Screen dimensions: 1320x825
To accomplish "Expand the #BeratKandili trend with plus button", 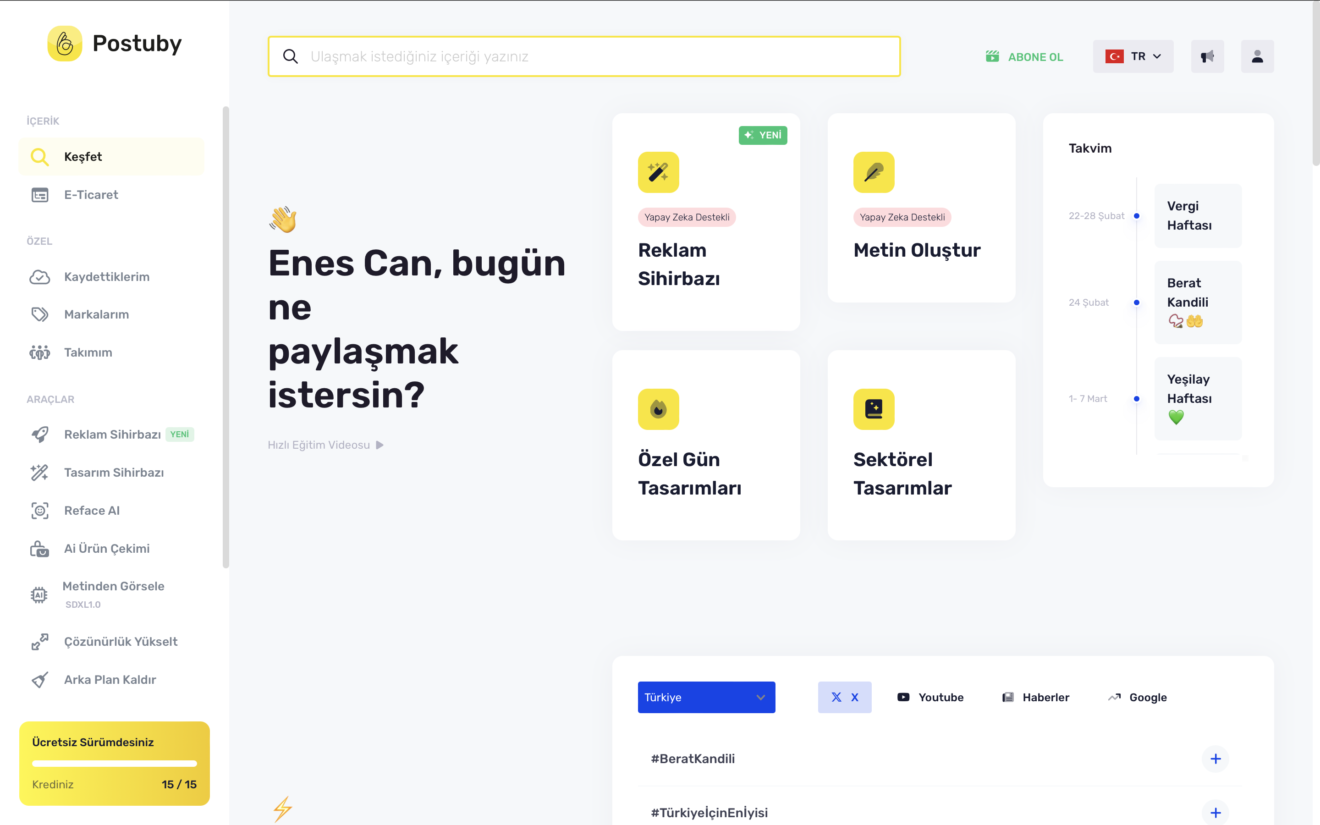I will (x=1215, y=759).
